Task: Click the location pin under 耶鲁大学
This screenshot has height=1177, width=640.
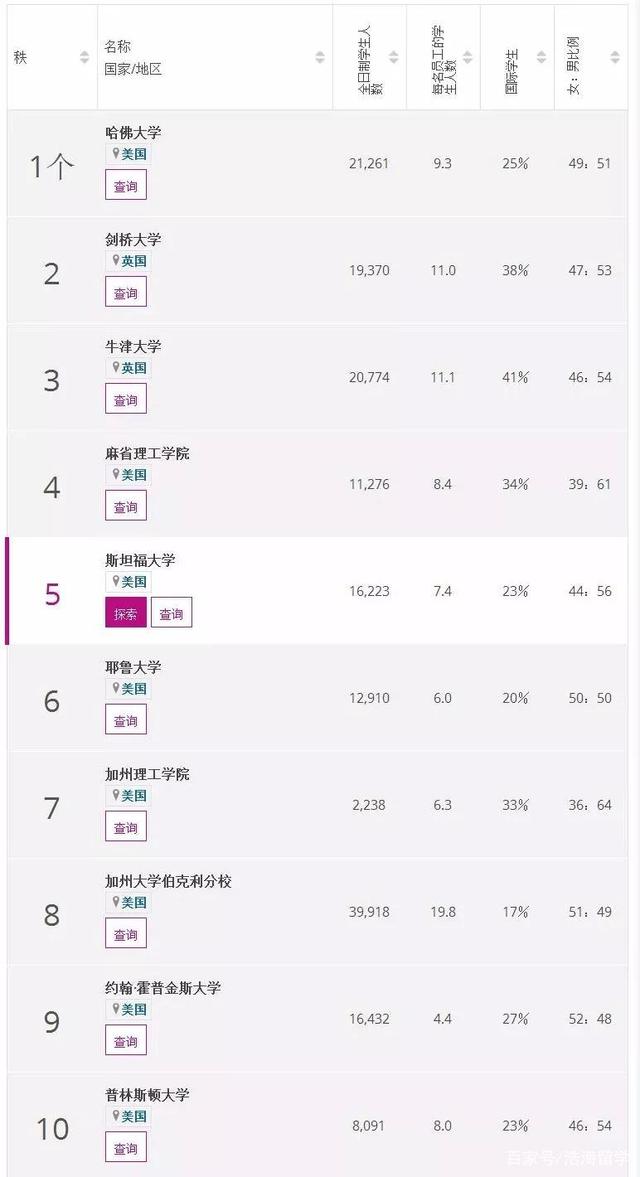Action: [x=116, y=689]
